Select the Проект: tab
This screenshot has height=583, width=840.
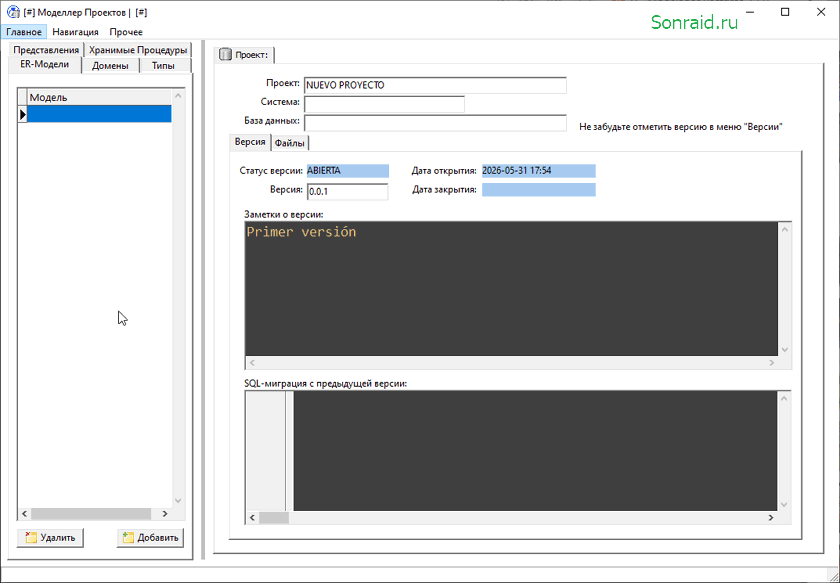[244, 55]
